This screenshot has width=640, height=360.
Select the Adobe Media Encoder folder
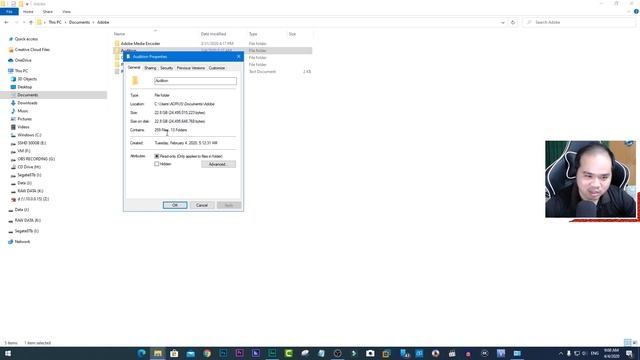[x=140, y=43]
